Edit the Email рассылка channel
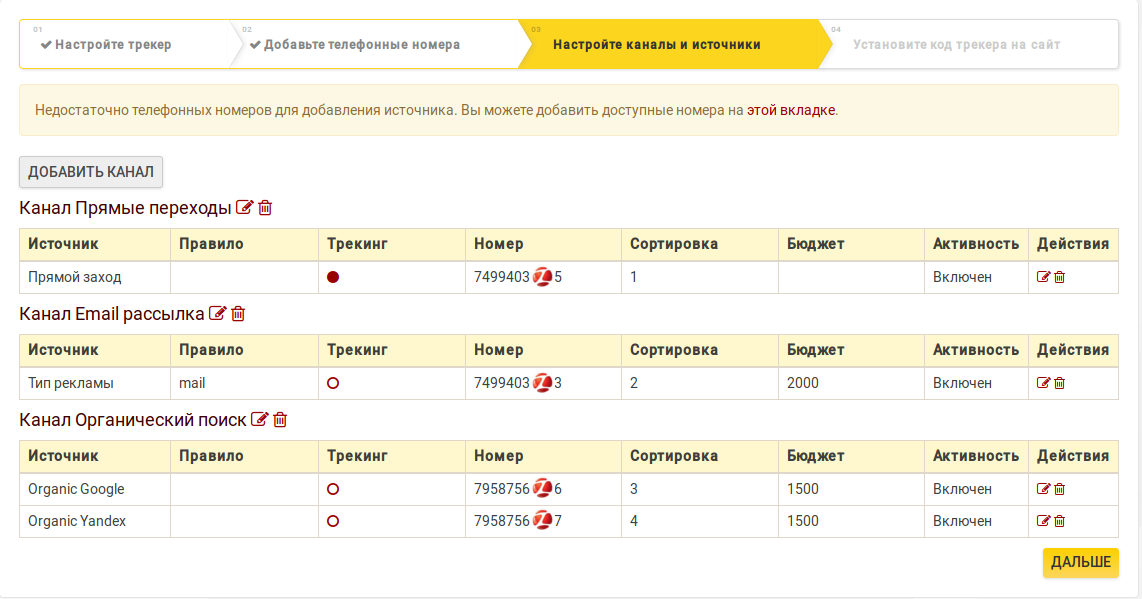1142x599 pixels. [217, 313]
